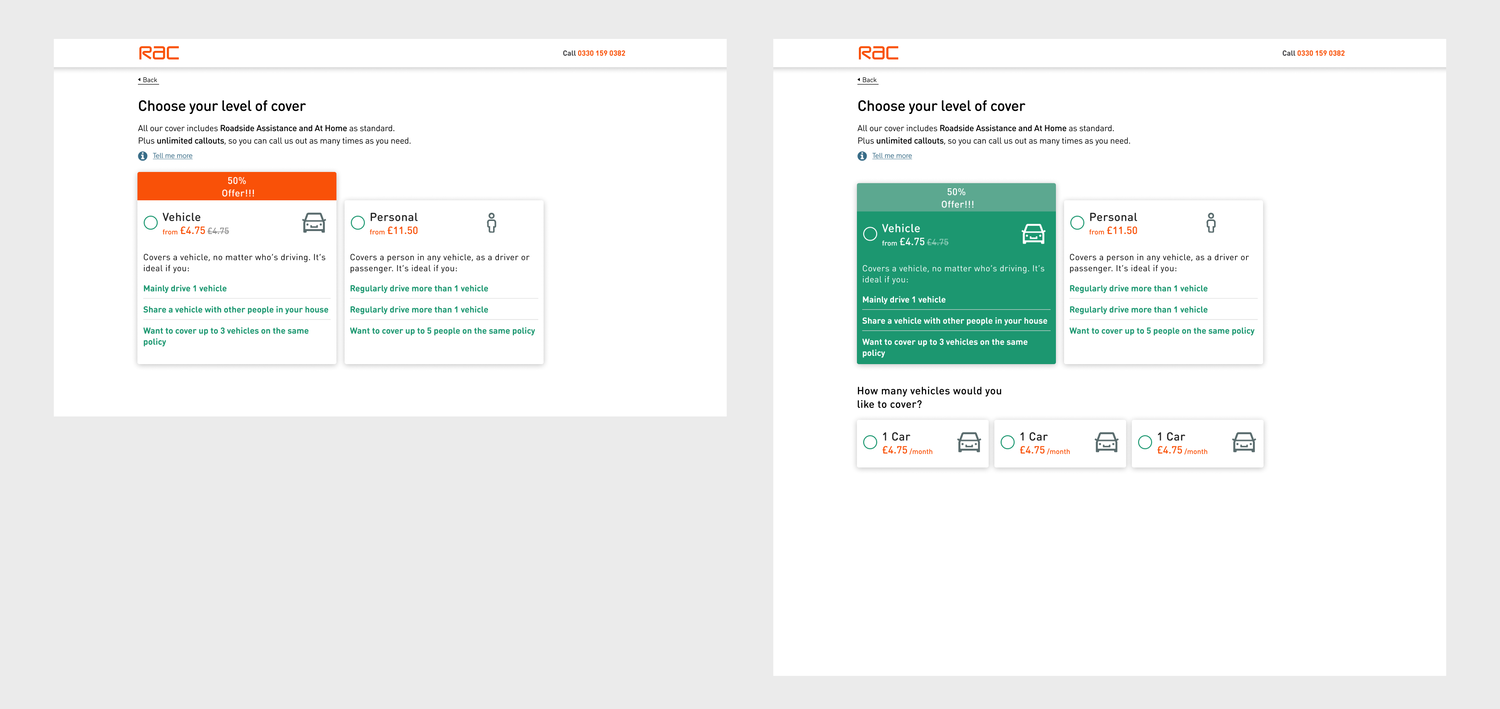Click the £11.50 price on the right mockup's Personal card
1500x709 pixels.
[x=1122, y=231]
